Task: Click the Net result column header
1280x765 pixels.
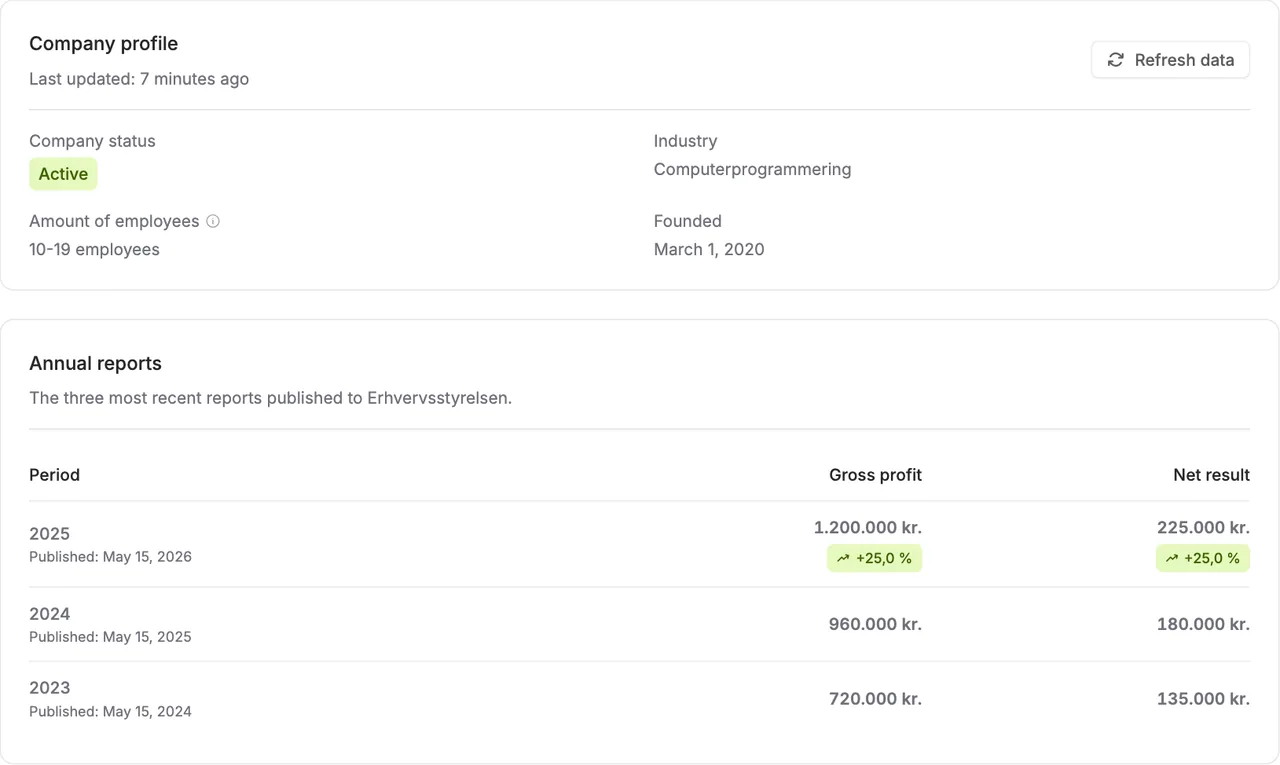Action: coord(1211,475)
